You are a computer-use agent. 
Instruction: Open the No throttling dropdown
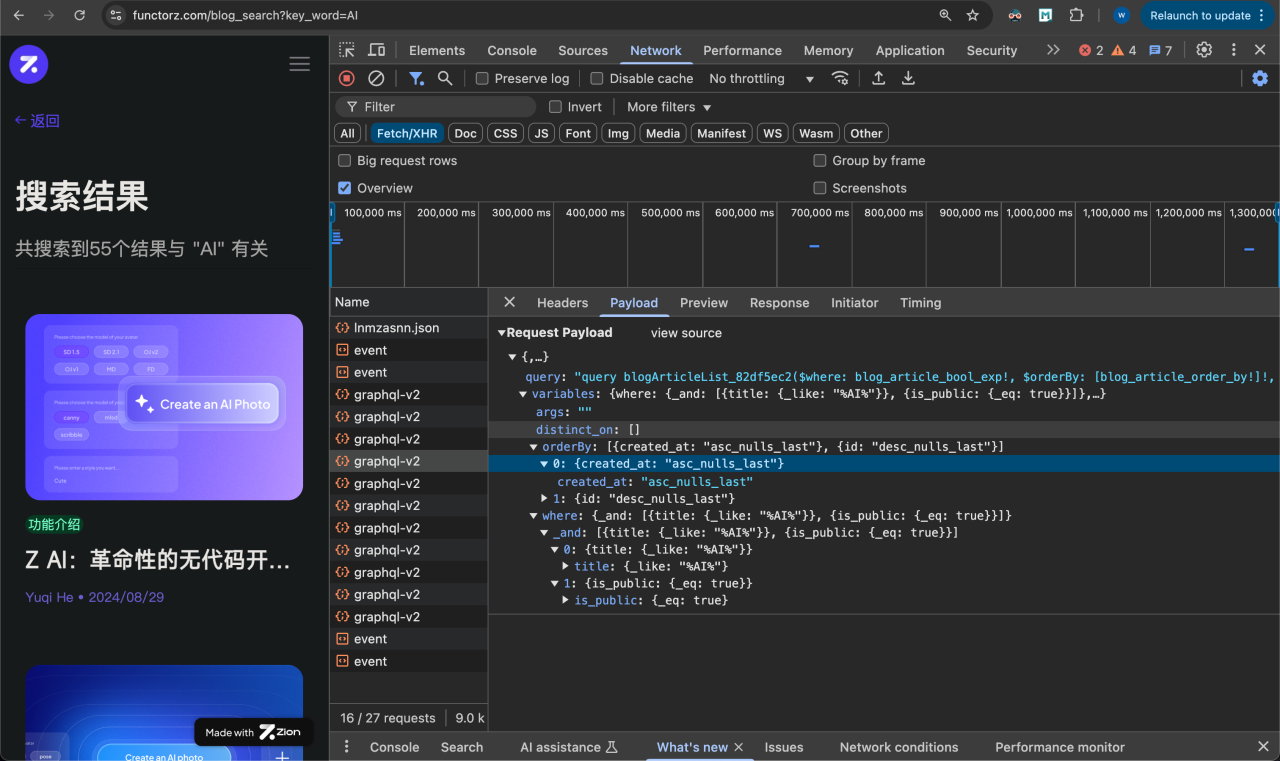point(761,79)
